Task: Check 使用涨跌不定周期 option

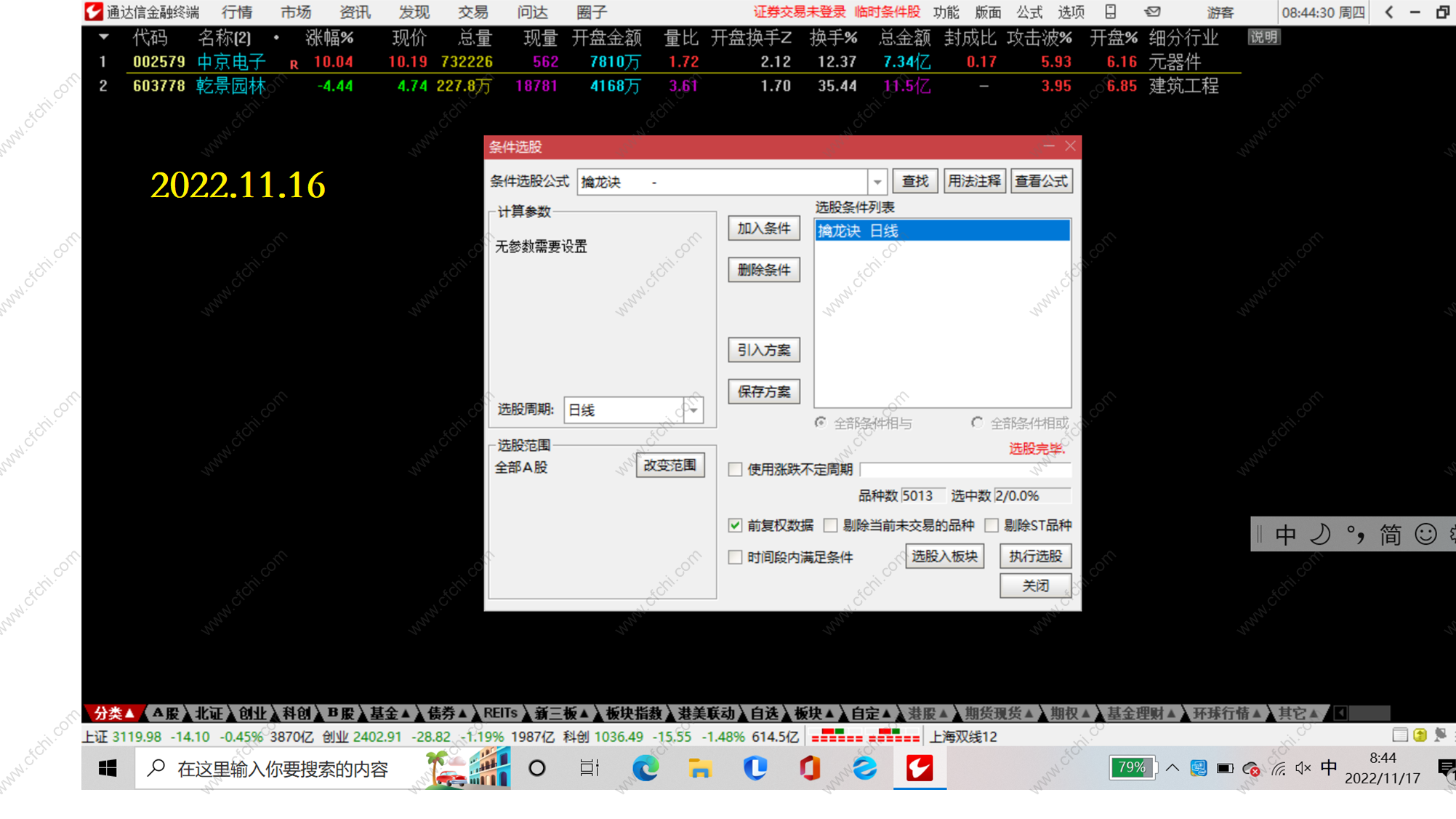Action: coord(735,469)
